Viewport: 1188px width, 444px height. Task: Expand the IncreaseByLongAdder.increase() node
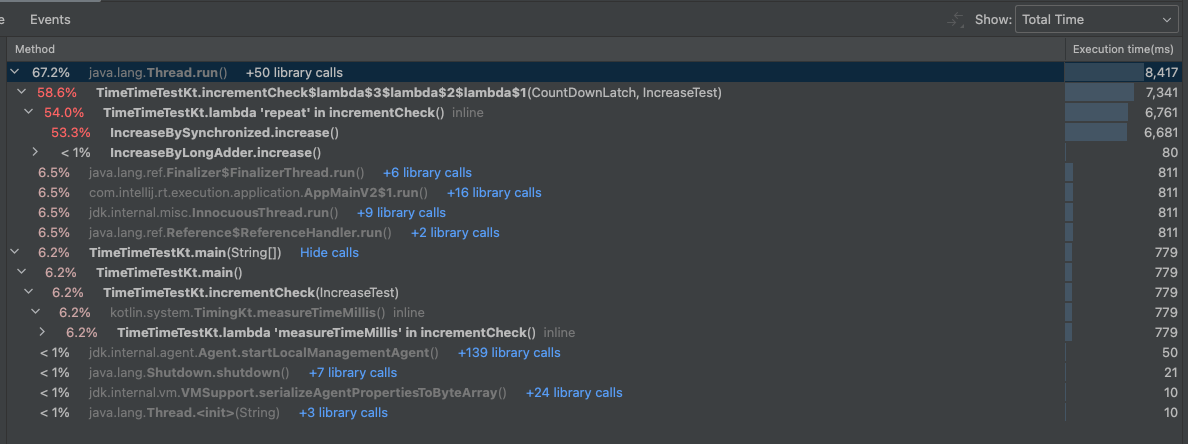[35, 152]
